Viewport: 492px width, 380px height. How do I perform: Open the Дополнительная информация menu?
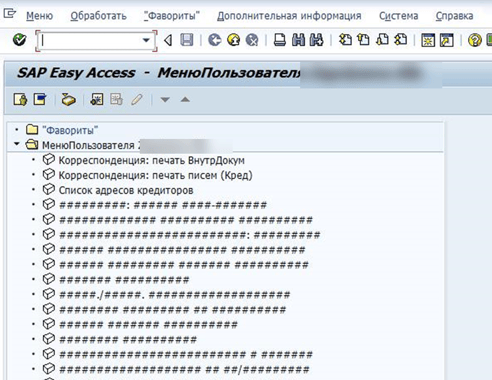point(289,16)
